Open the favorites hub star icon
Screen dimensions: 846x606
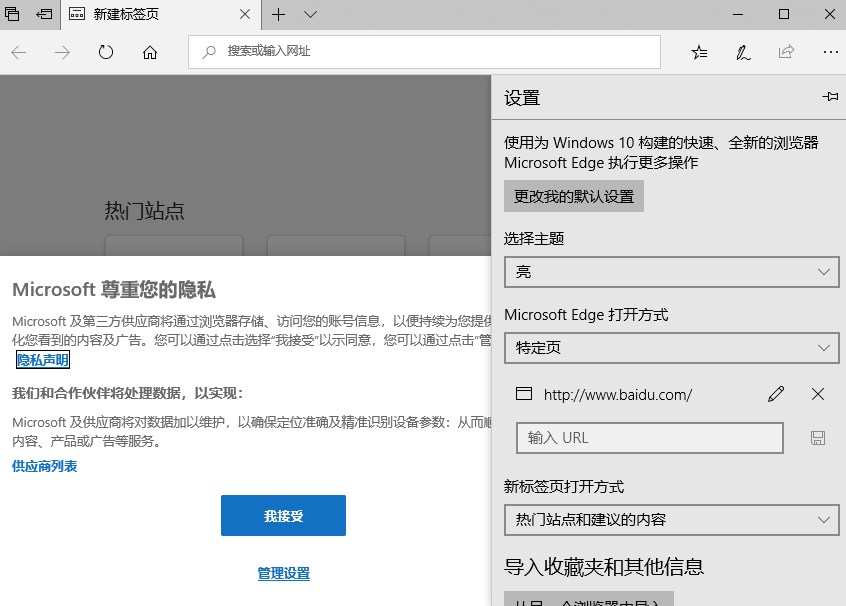coord(699,52)
